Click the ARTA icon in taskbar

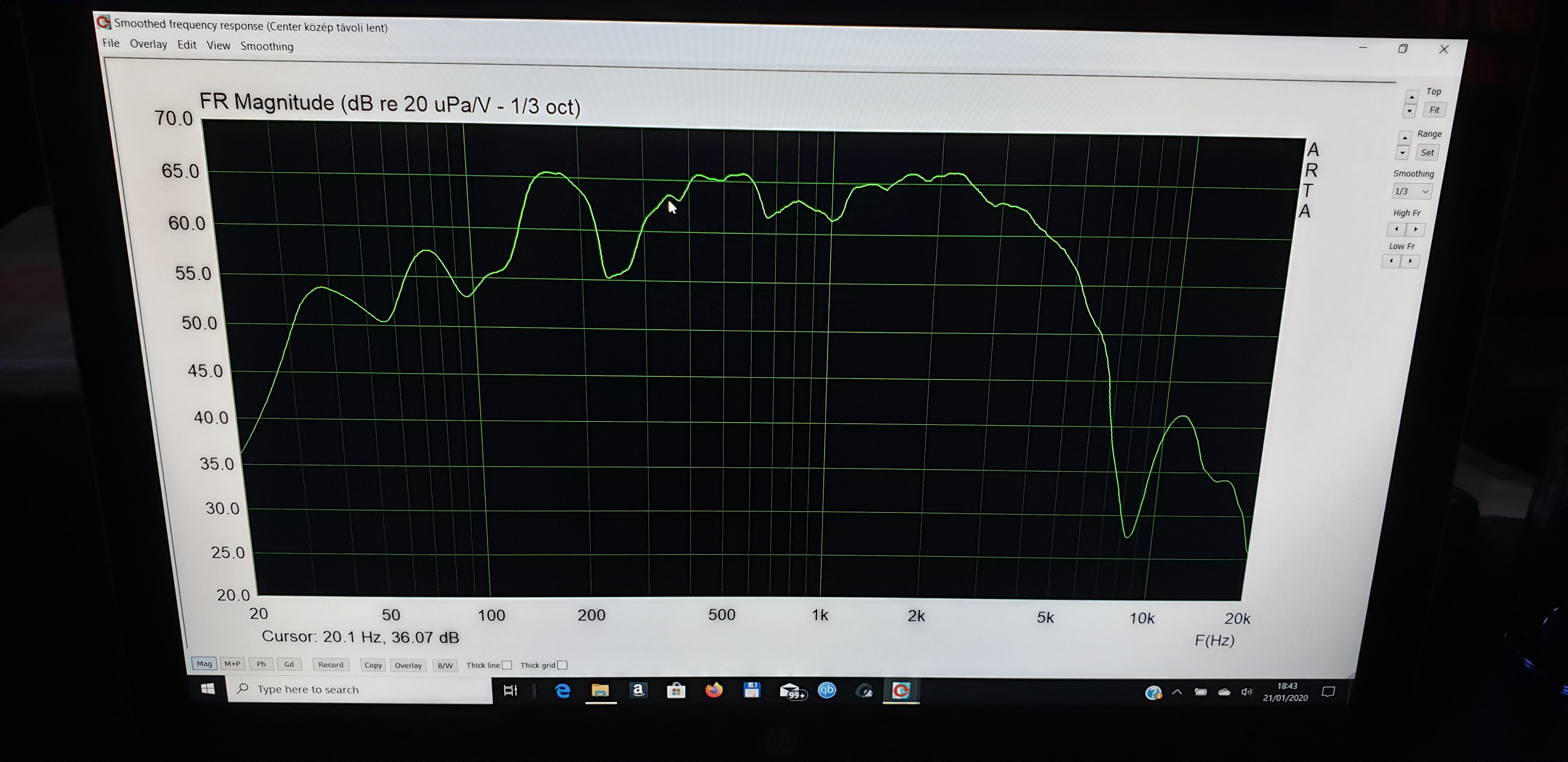(901, 691)
